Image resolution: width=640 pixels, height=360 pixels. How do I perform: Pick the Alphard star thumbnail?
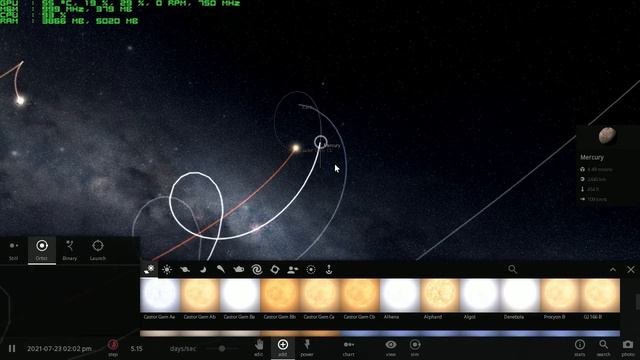click(x=440, y=296)
